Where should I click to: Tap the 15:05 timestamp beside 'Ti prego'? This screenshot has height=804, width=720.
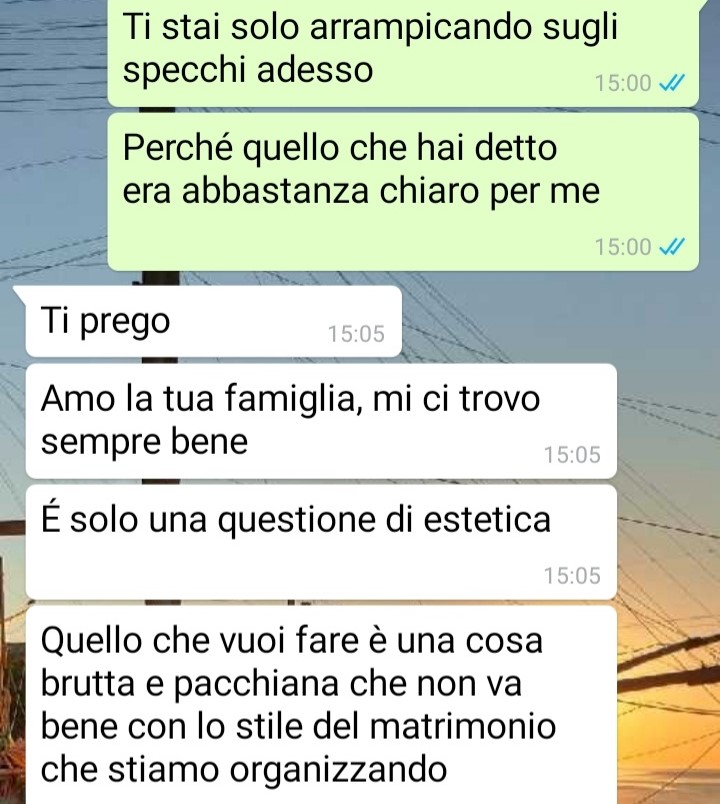356,334
